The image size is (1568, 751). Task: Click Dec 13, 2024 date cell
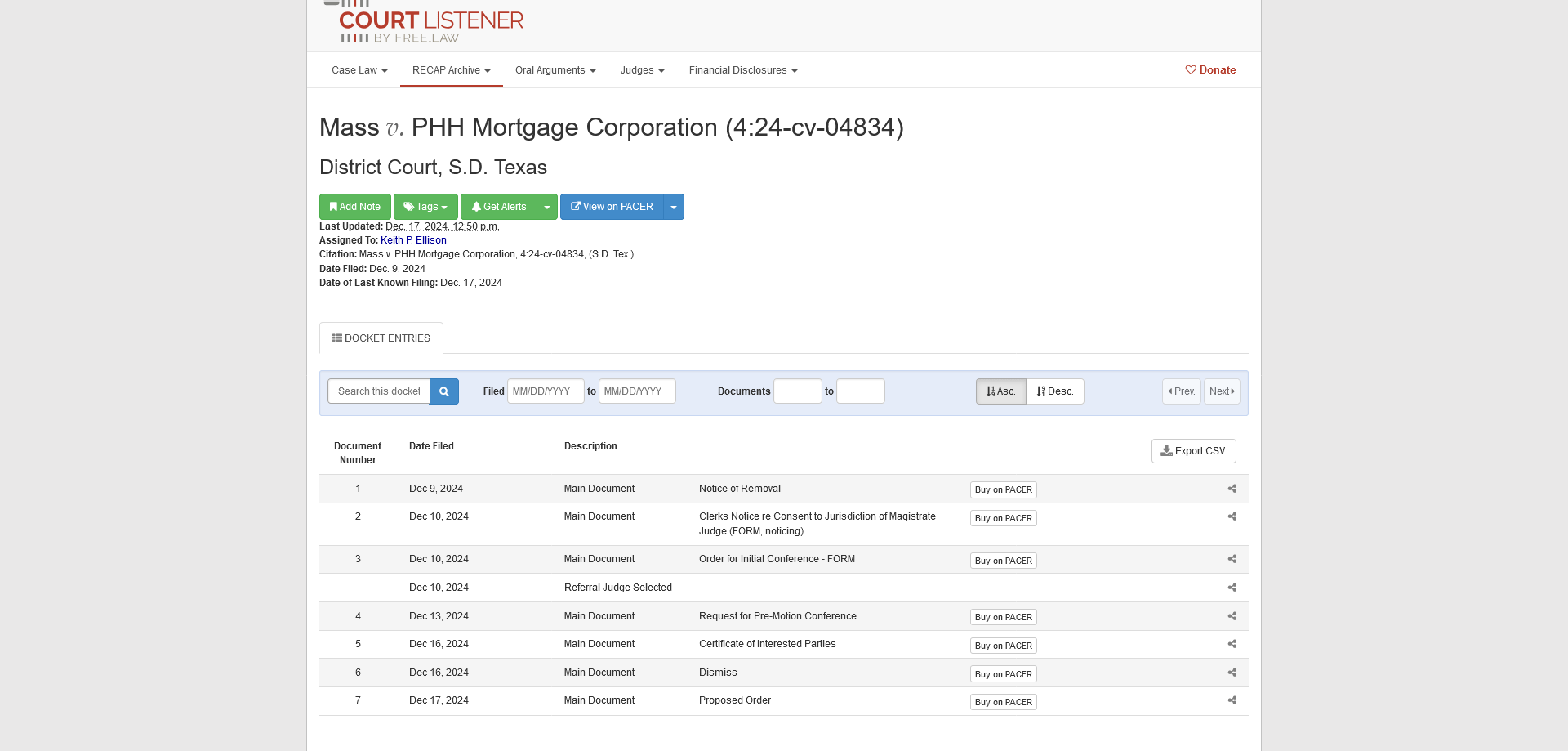439,616
